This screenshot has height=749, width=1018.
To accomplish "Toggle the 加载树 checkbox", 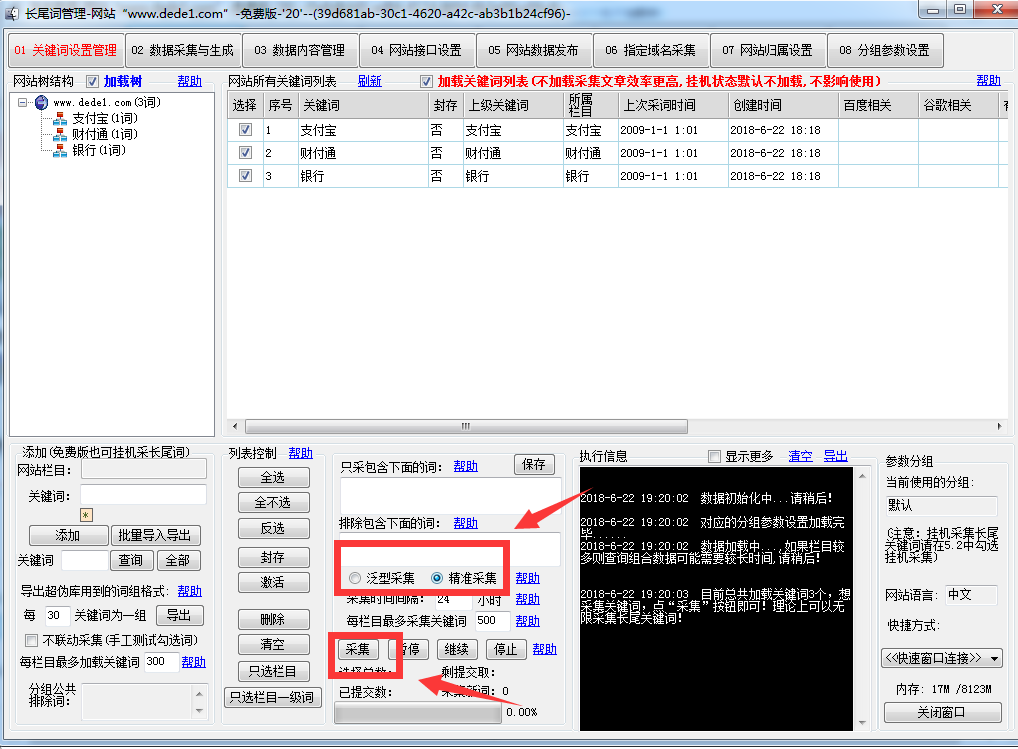I will pyautogui.click(x=93, y=81).
